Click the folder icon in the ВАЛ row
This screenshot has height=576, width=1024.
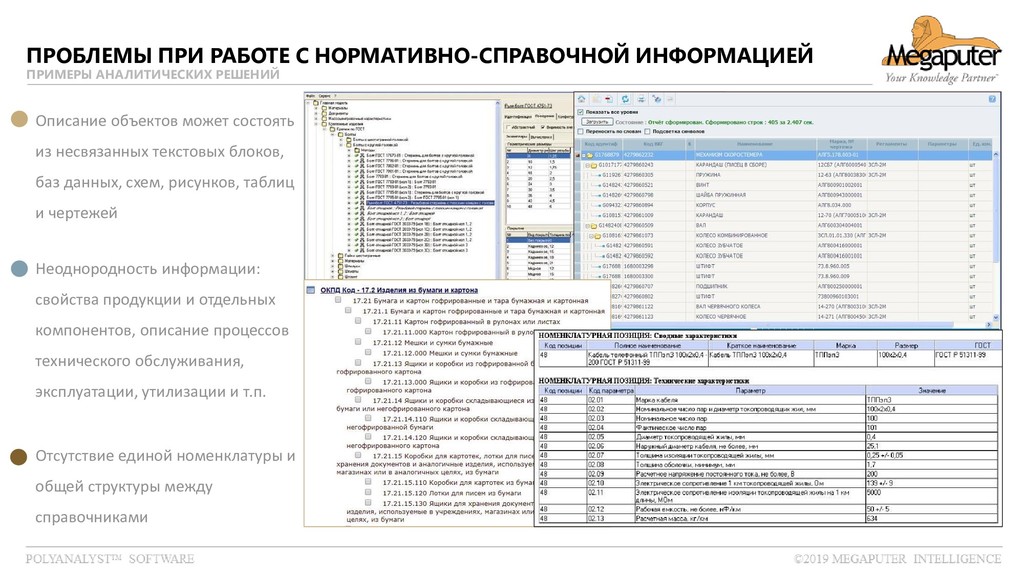pyautogui.click(x=594, y=226)
